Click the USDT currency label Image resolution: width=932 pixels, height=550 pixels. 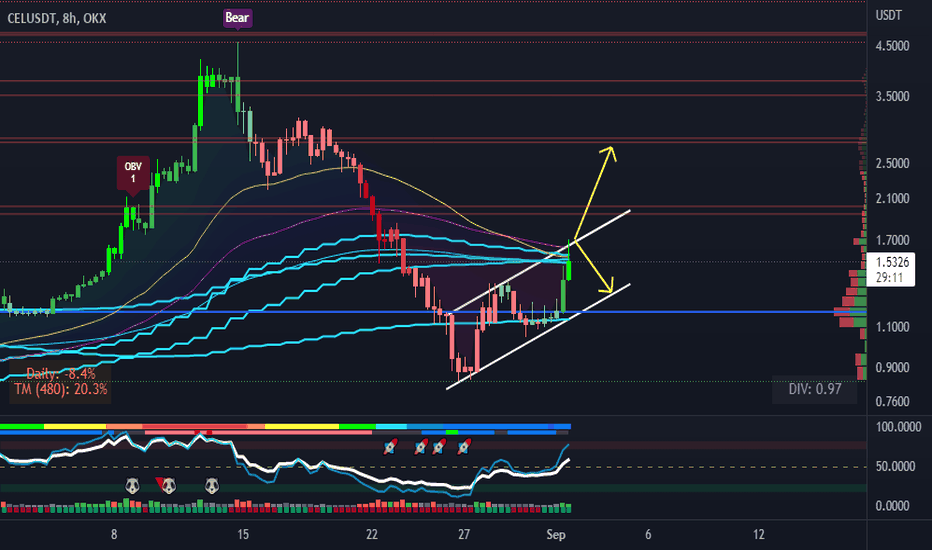[889, 15]
